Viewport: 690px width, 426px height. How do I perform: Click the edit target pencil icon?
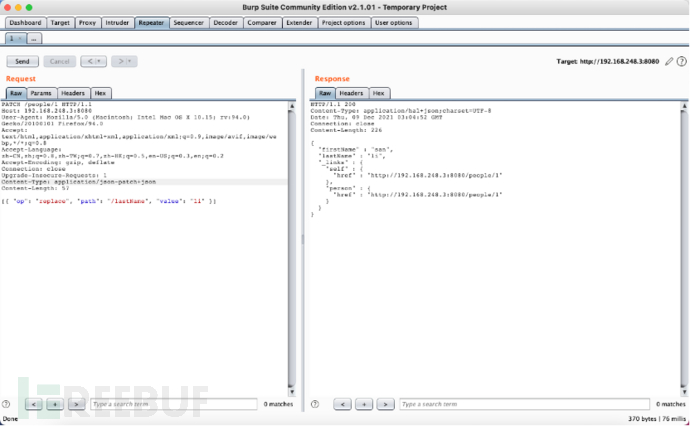(669, 62)
